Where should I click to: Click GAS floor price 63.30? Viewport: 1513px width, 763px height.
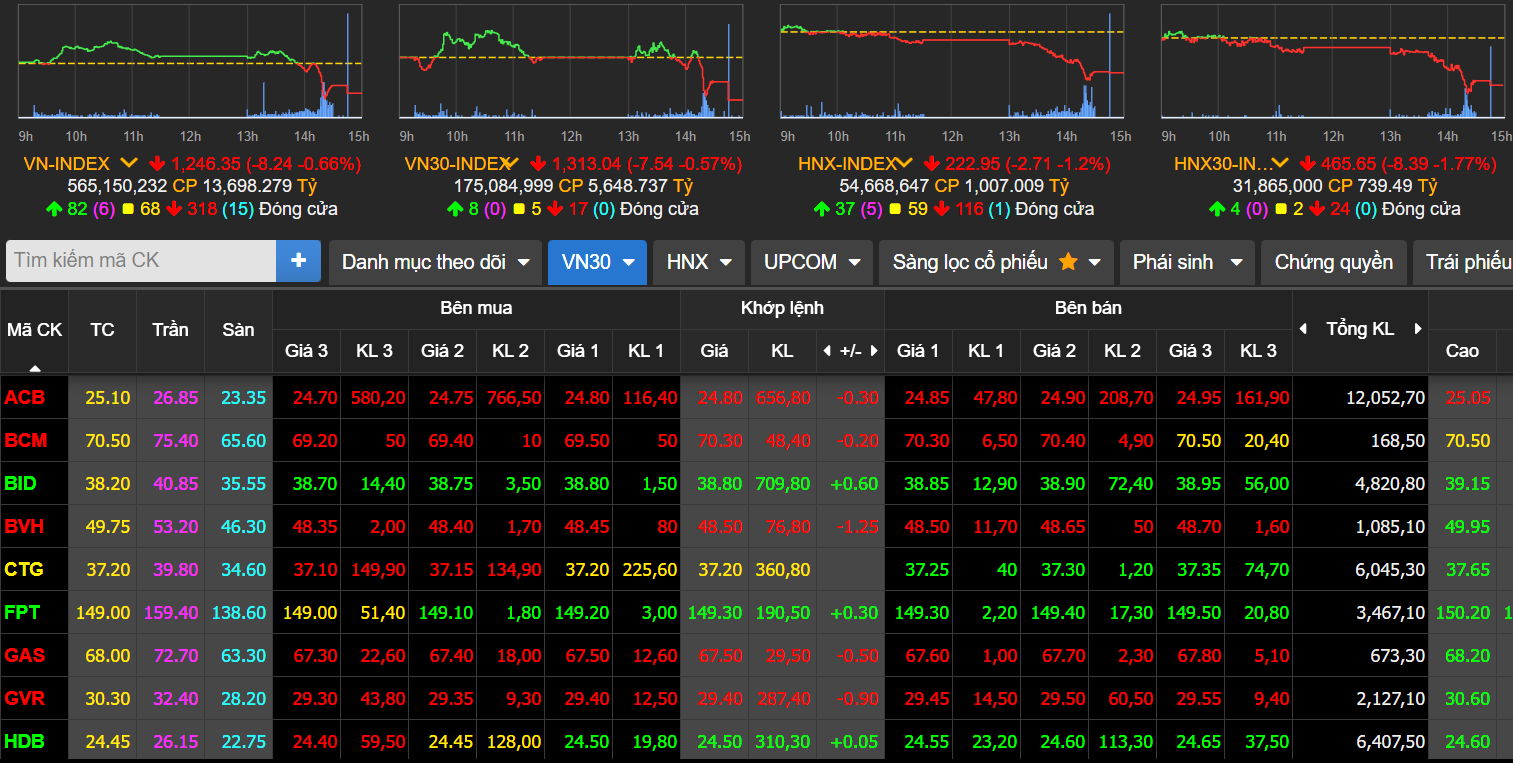point(243,656)
